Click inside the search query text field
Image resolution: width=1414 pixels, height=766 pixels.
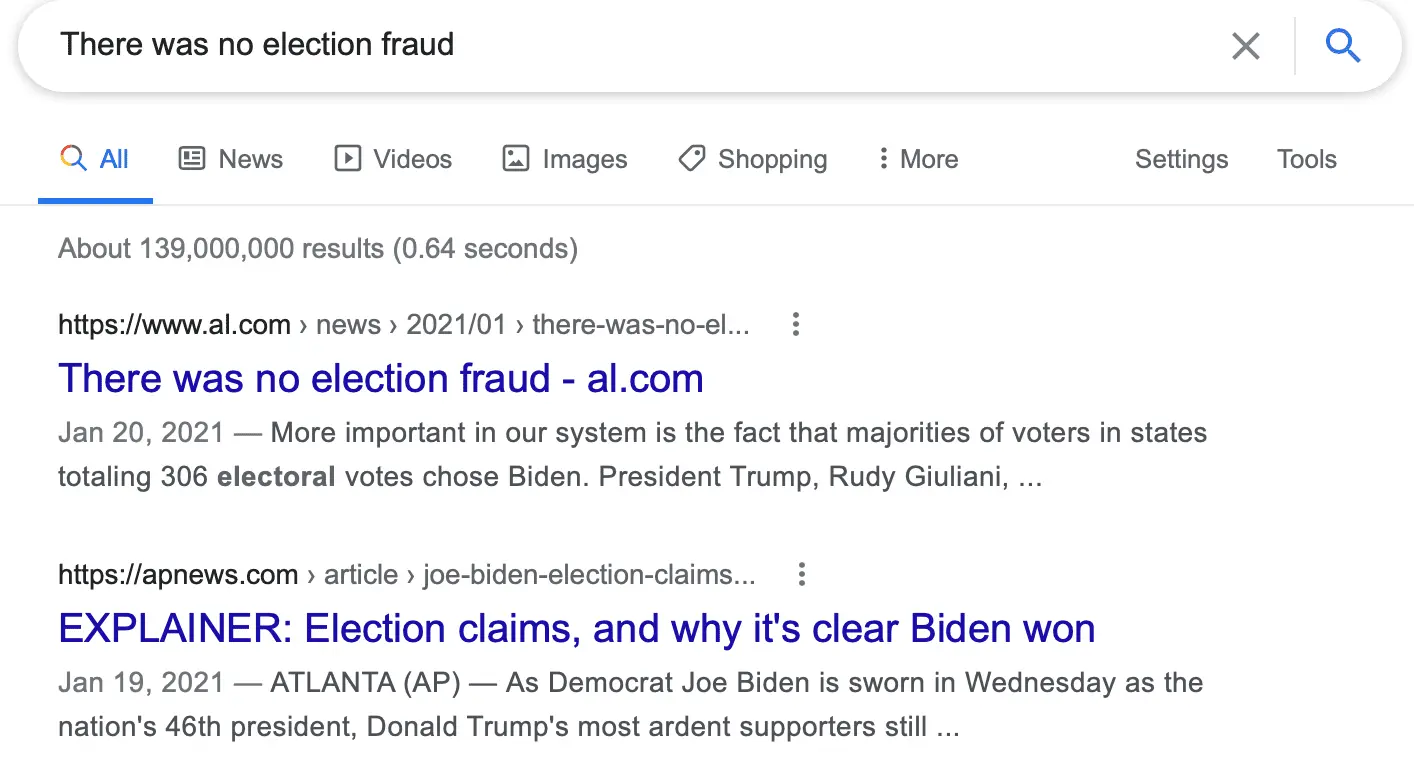pyautogui.click(x=600, y=46)
